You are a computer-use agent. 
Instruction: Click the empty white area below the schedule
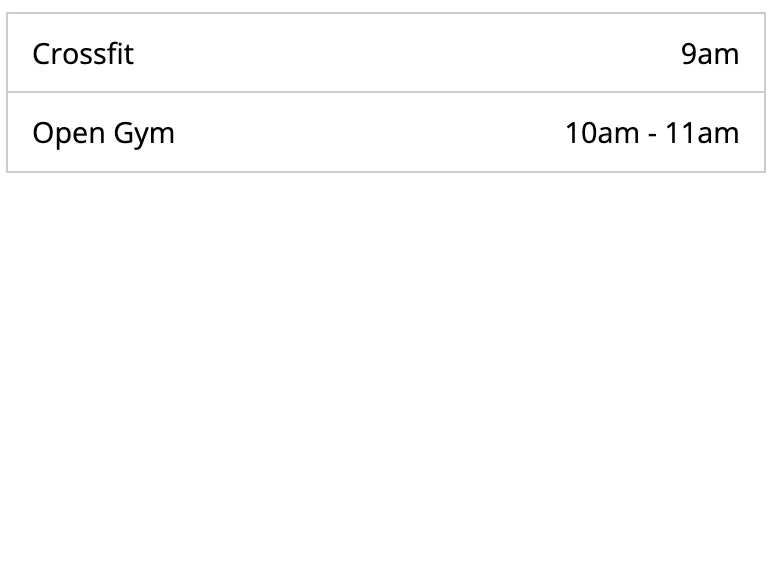(x=387, y=375)
